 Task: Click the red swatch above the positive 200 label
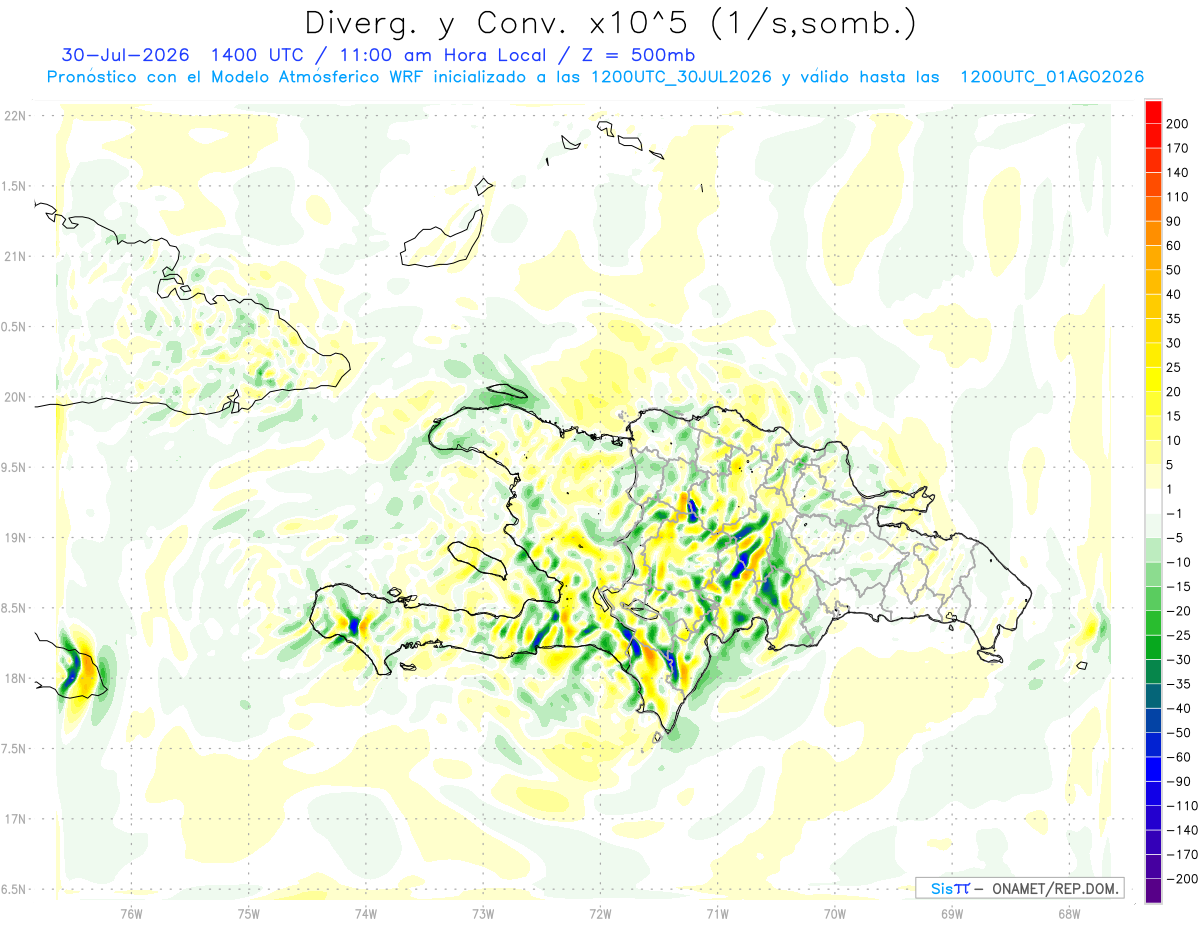(1153, 112)
